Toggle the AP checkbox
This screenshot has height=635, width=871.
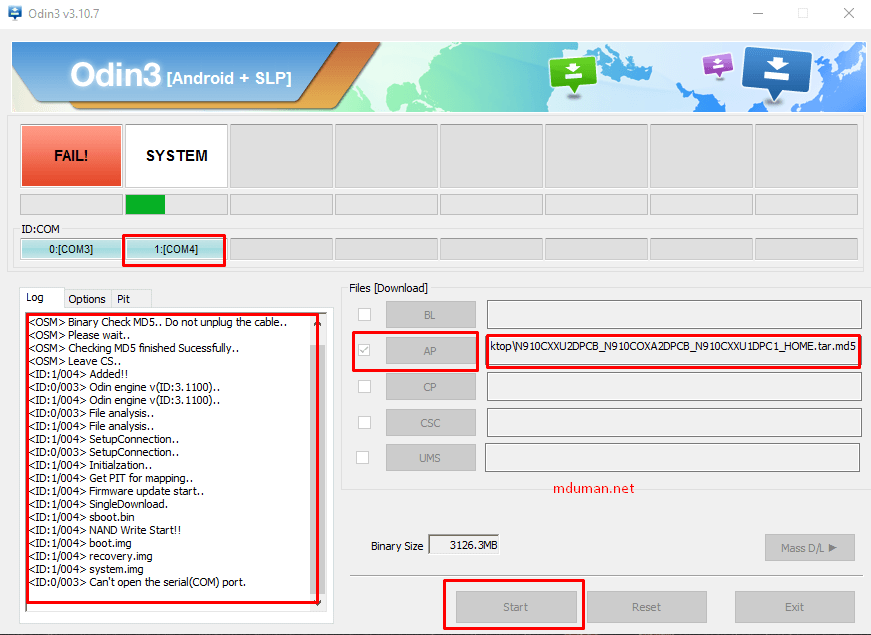pyautogui.click(x=364, y=350)
